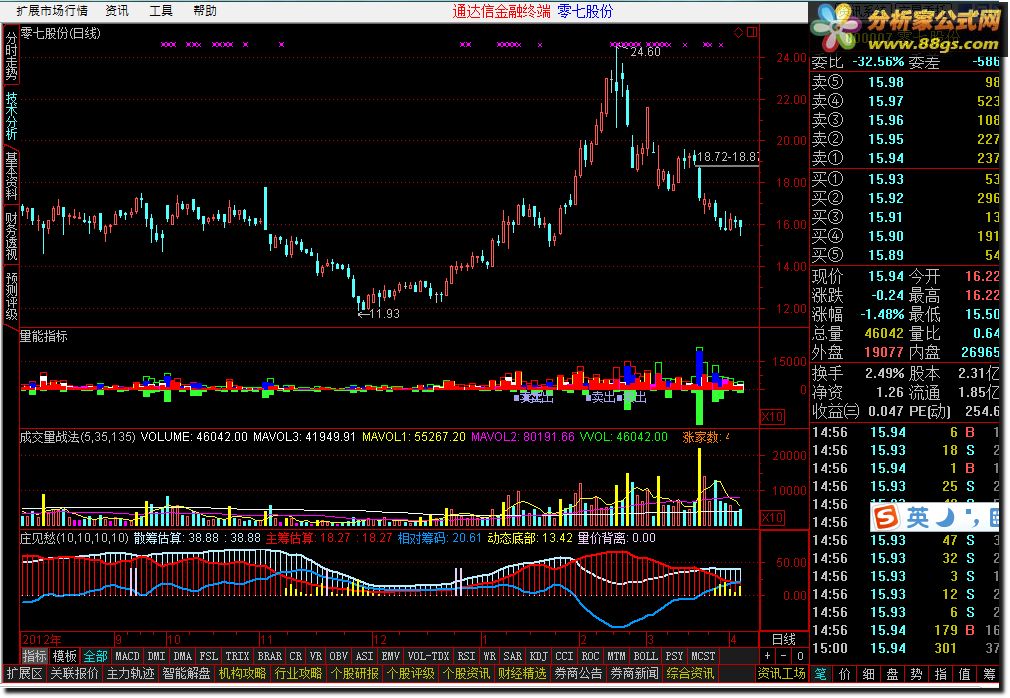Open the 工具 menu
1010x698 pixels.
pos(160,10)
